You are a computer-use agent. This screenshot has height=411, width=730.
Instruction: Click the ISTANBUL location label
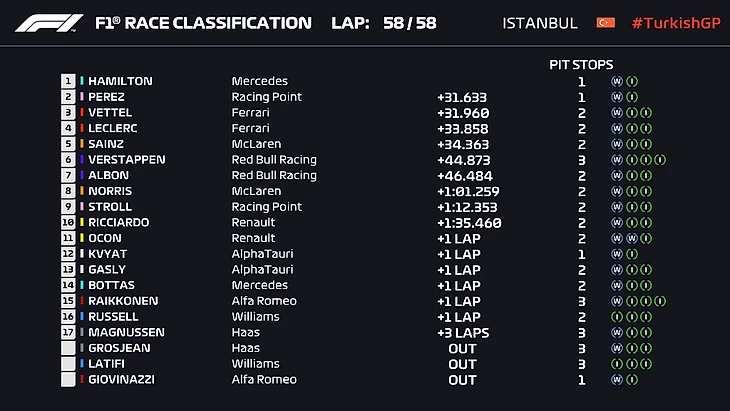[540, 23]
